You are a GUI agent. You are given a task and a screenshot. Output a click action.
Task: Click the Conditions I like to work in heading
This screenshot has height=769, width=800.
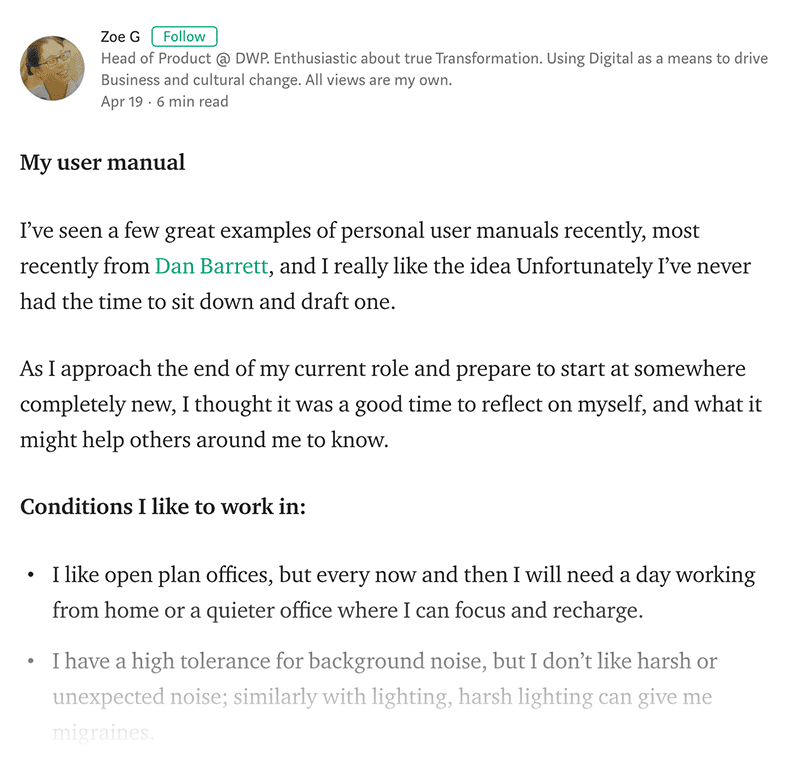click(x=163, y=507)
